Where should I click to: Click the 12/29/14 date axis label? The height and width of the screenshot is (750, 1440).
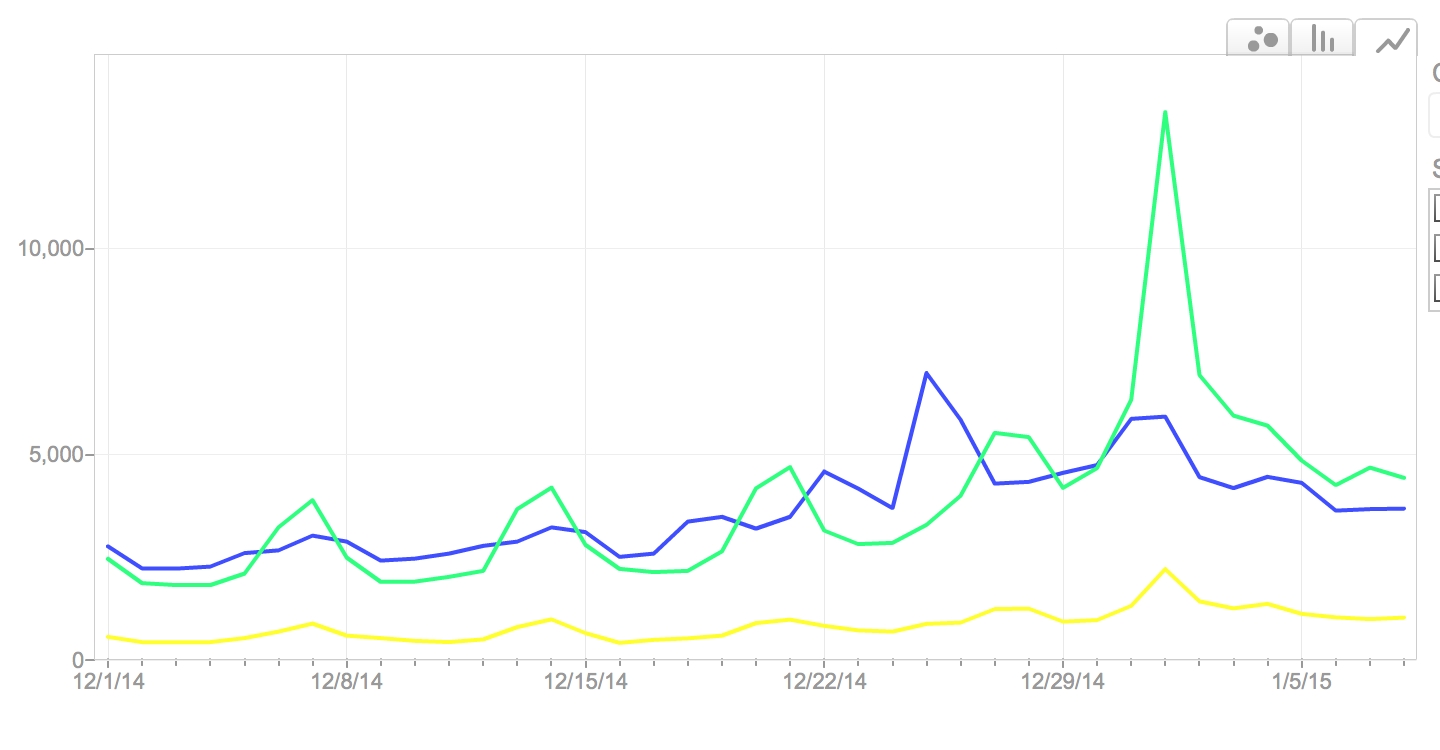(1062, 682)
